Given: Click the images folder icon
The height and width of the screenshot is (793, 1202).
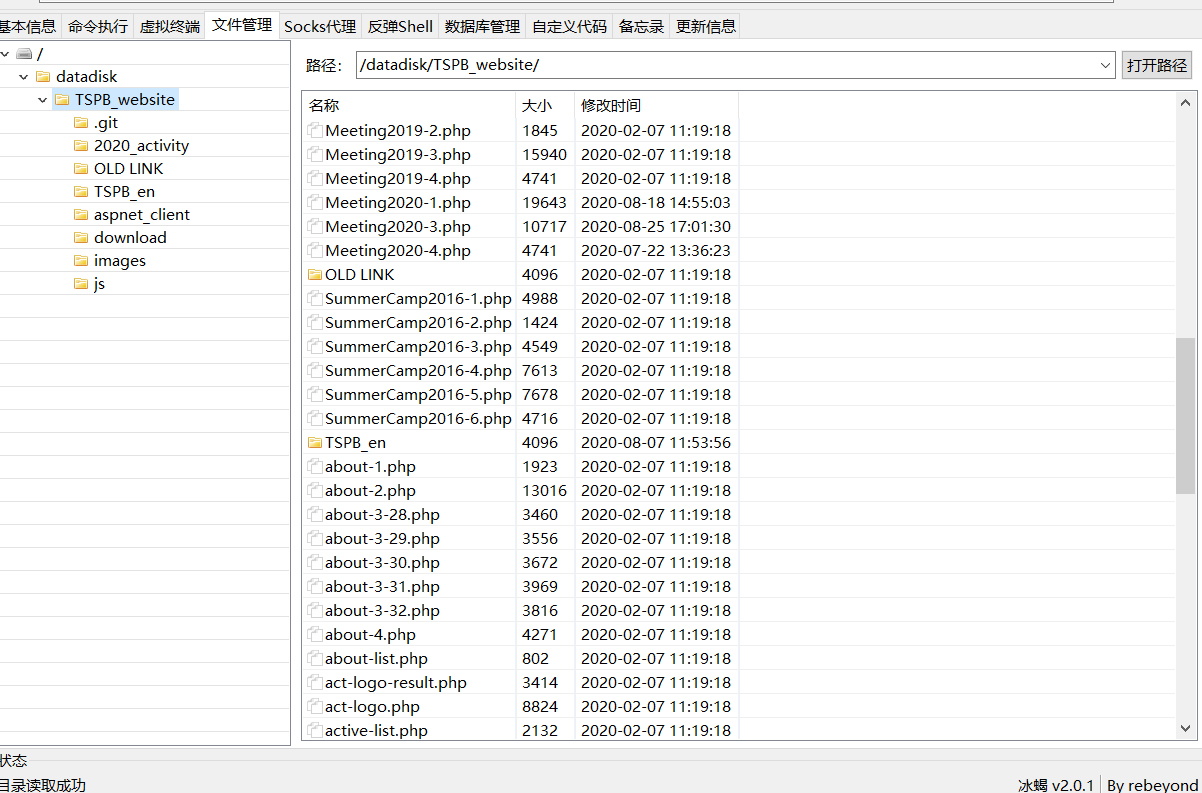Looking at the screenshot, I should (81, 261).
